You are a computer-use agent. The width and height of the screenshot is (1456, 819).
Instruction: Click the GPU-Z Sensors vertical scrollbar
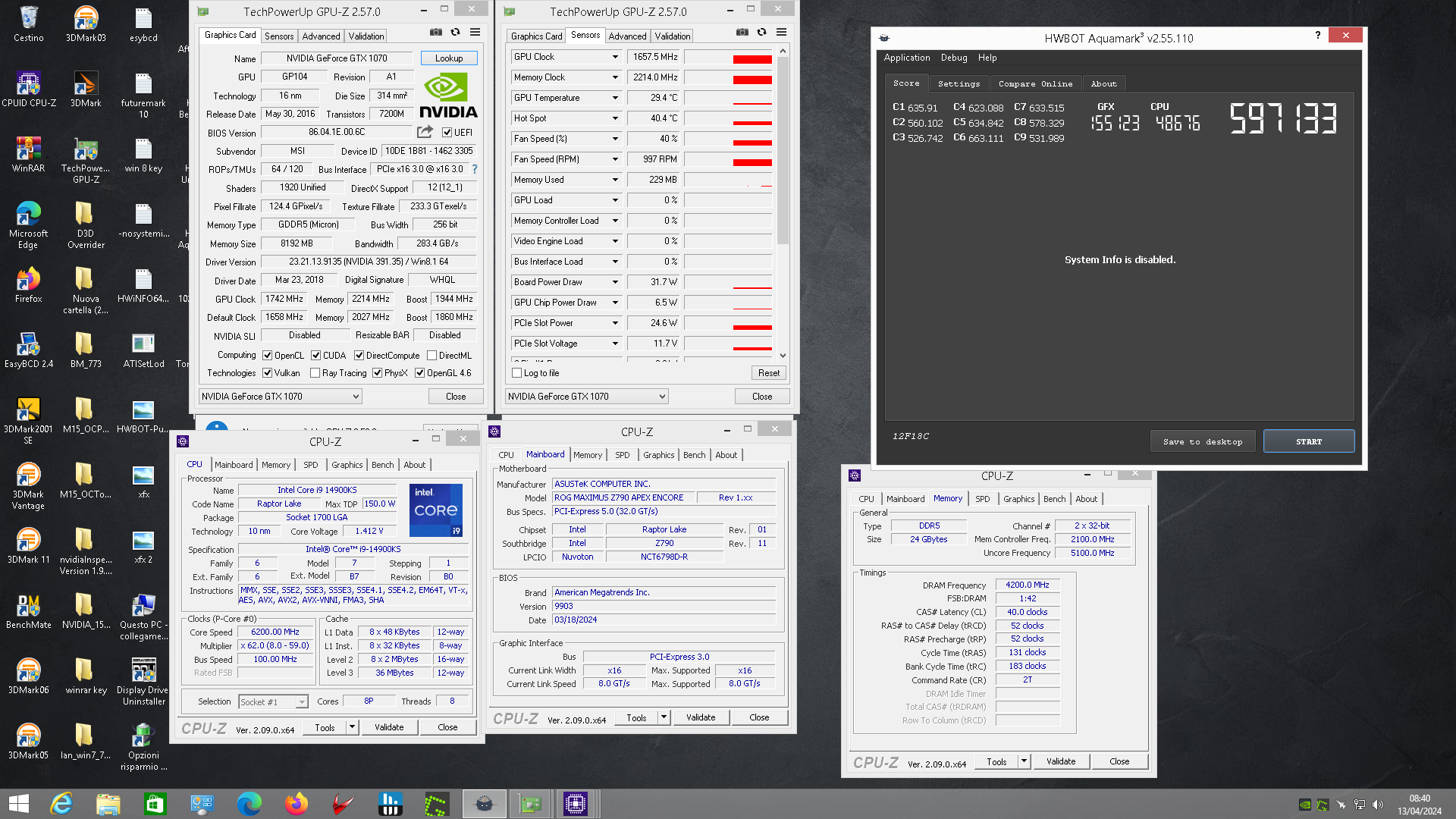coord(783,152)
